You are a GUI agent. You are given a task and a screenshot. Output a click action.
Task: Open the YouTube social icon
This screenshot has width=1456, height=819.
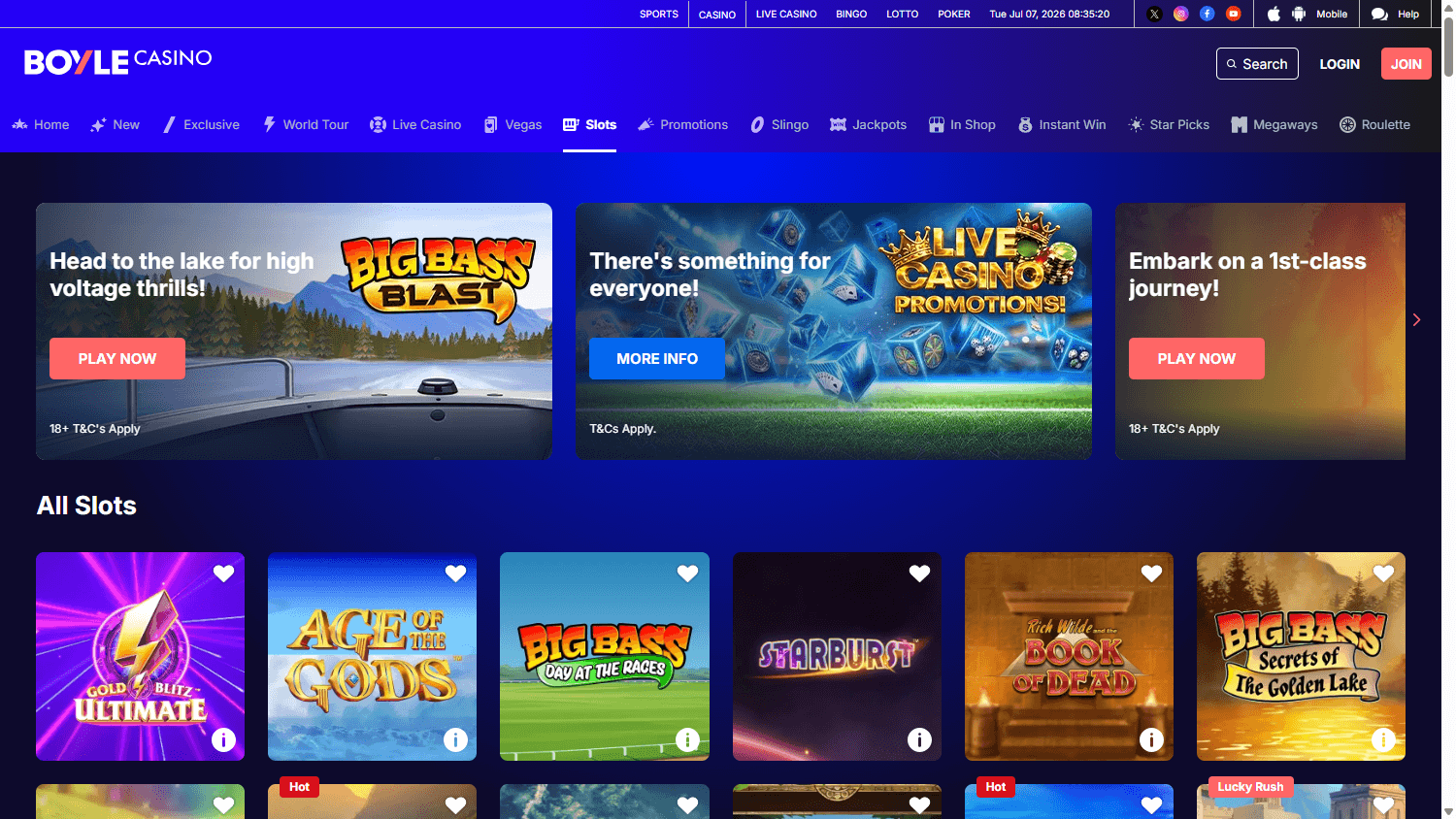1233,14
